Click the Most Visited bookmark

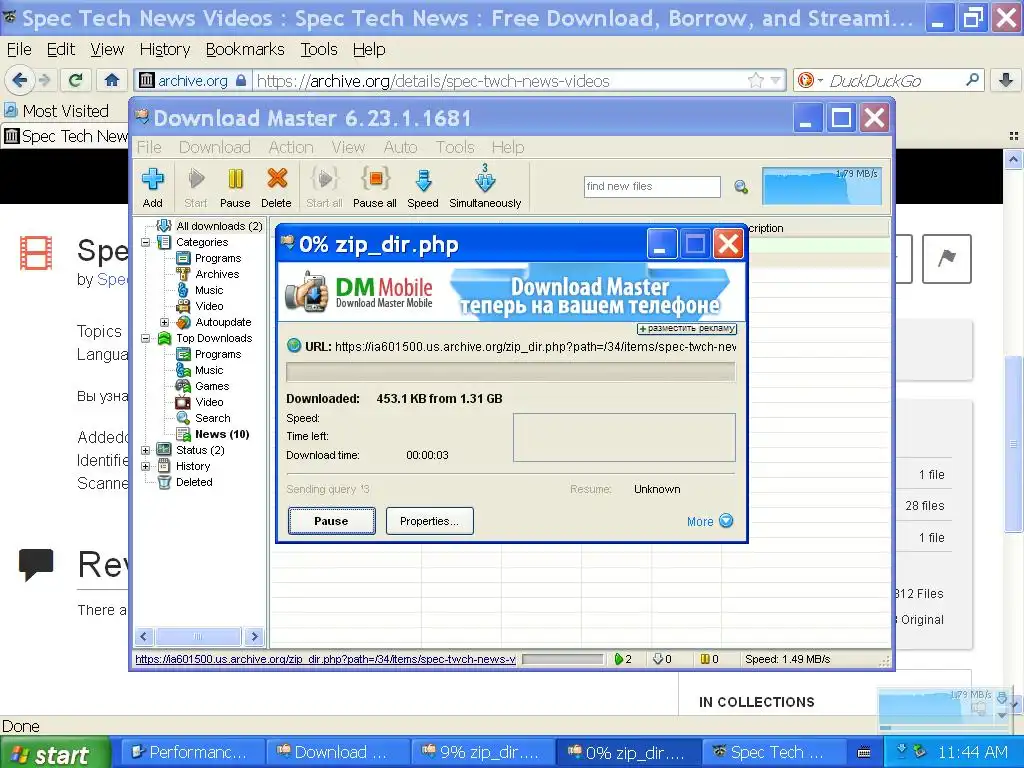[56, 111]
